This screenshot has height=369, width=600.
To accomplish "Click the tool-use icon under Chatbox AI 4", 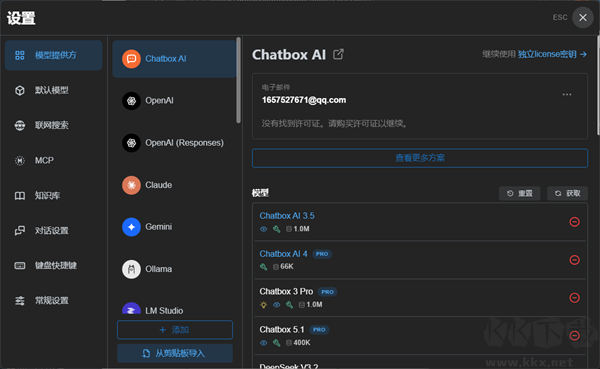I will pyautogui.click(x=264, y=267).
